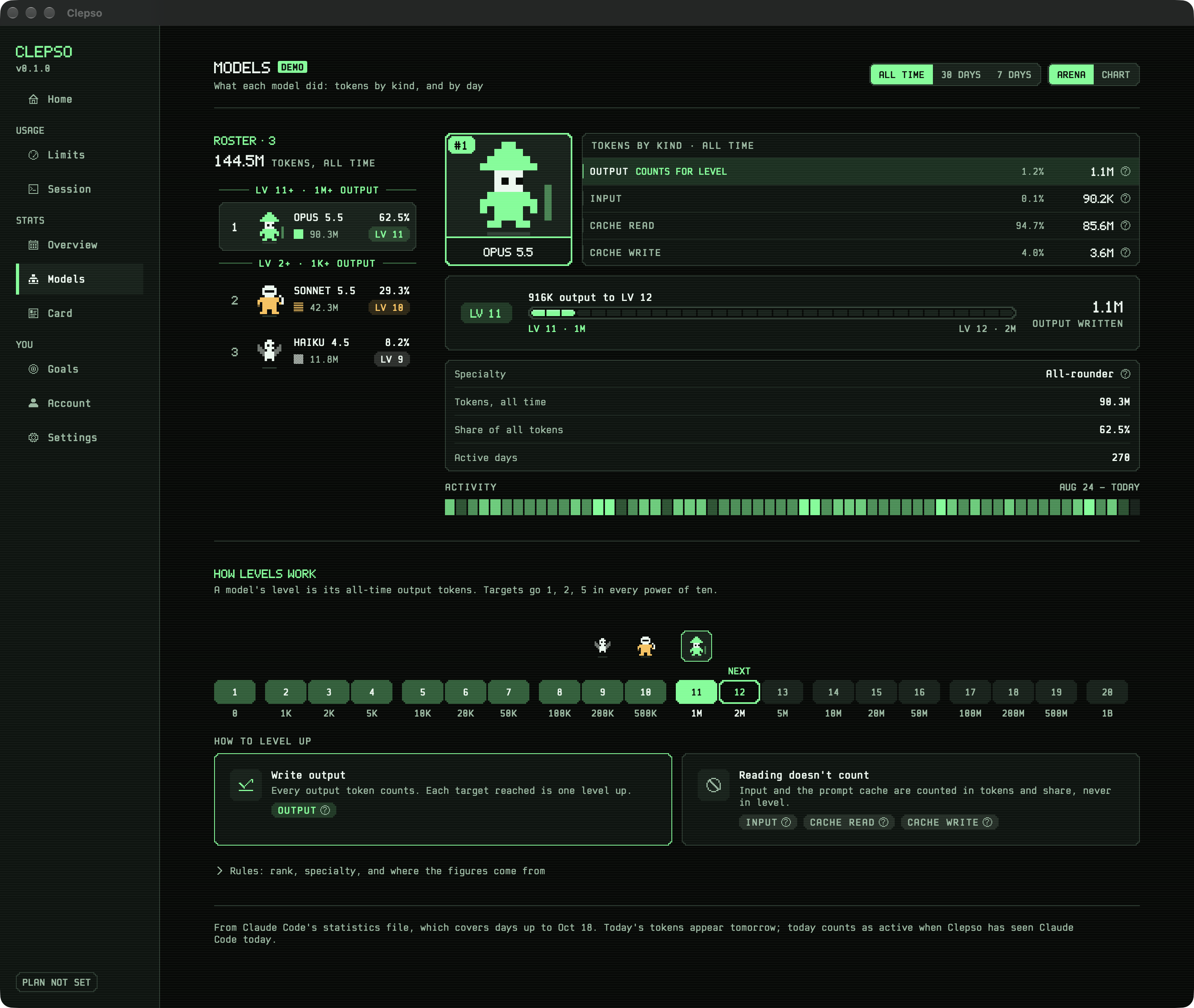The height and width of the screenshot is (1008, 1194).
Task: Open Limits in the sidebar
Action: 80,155
